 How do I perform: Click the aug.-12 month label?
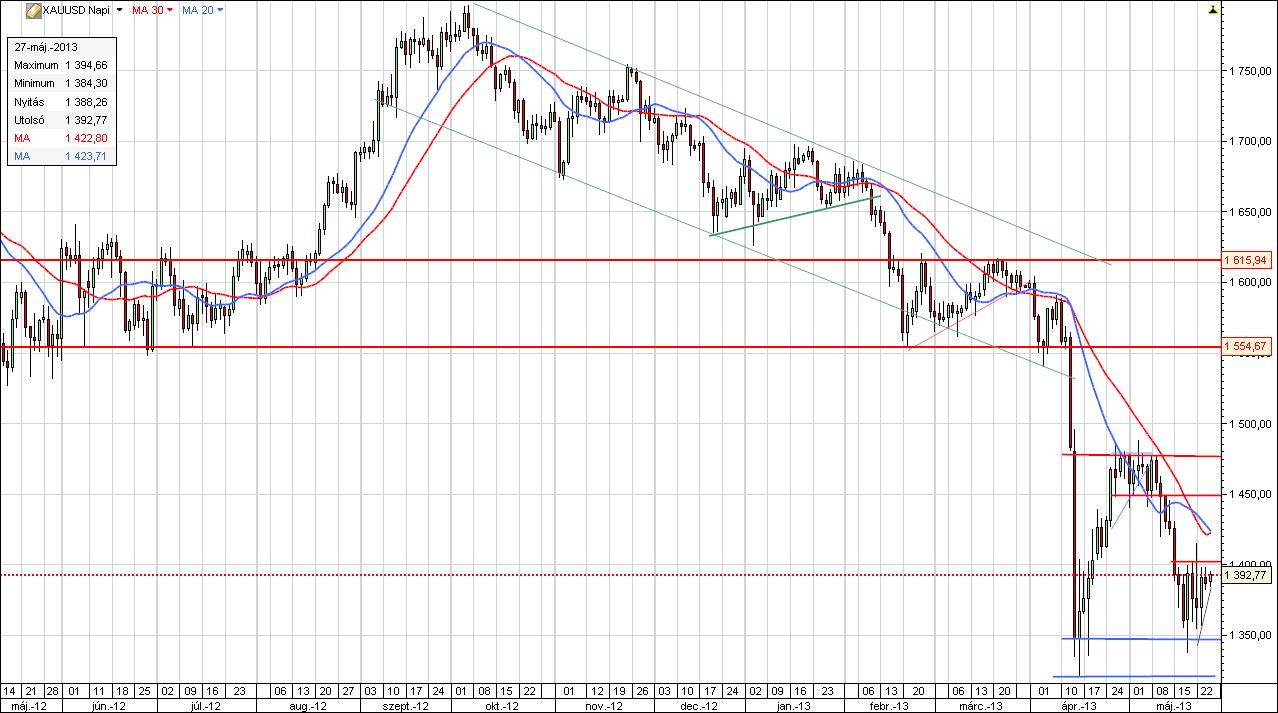pos(309,705)
